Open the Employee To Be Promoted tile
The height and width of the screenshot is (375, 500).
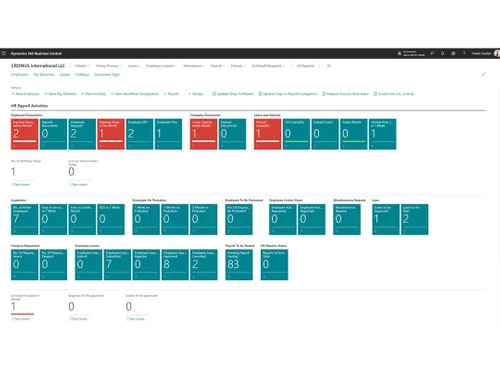(239, 219)
